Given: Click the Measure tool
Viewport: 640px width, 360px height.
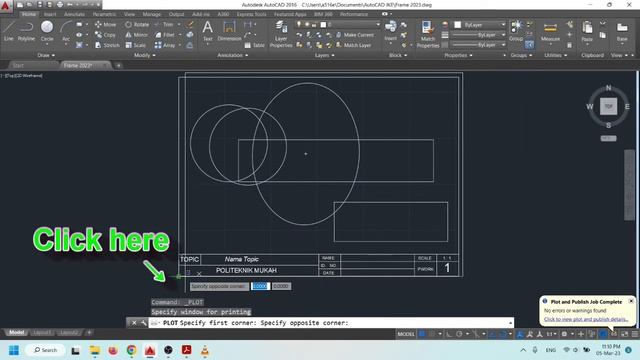Looking at the screenshot, I should coord(550,31).
